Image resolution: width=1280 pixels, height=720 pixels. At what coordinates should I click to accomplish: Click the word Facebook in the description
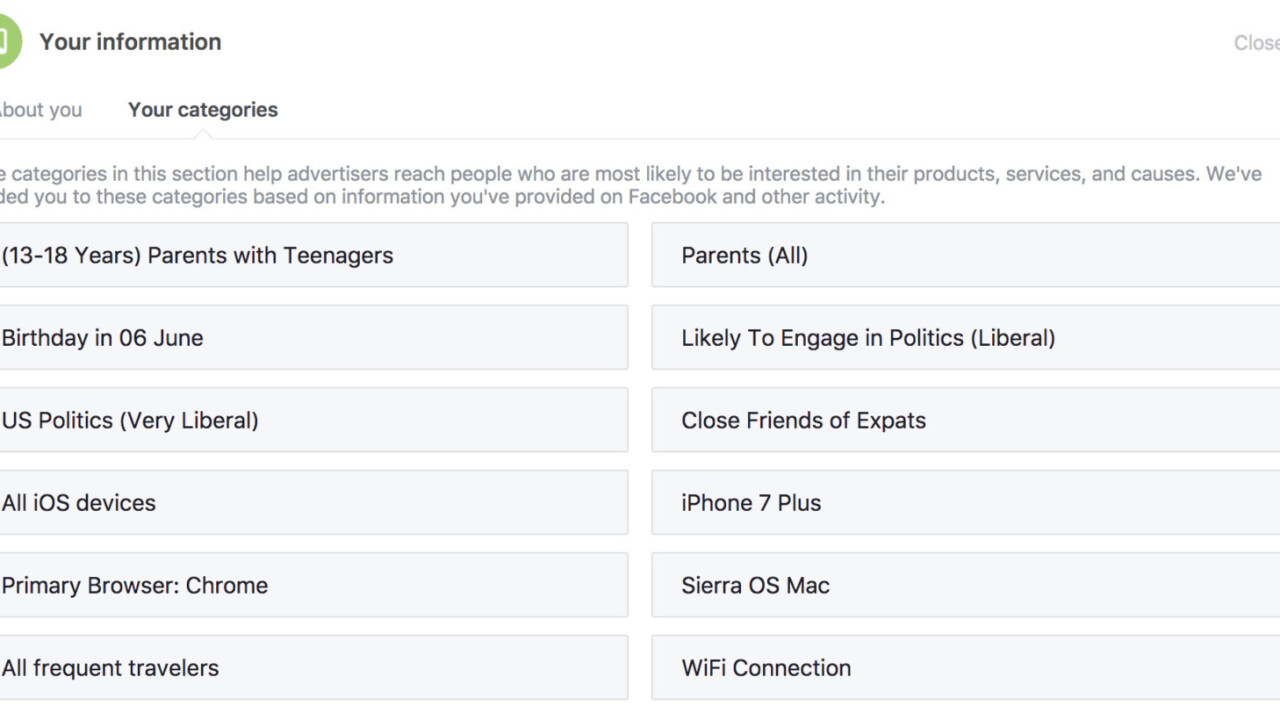[672, 197]
